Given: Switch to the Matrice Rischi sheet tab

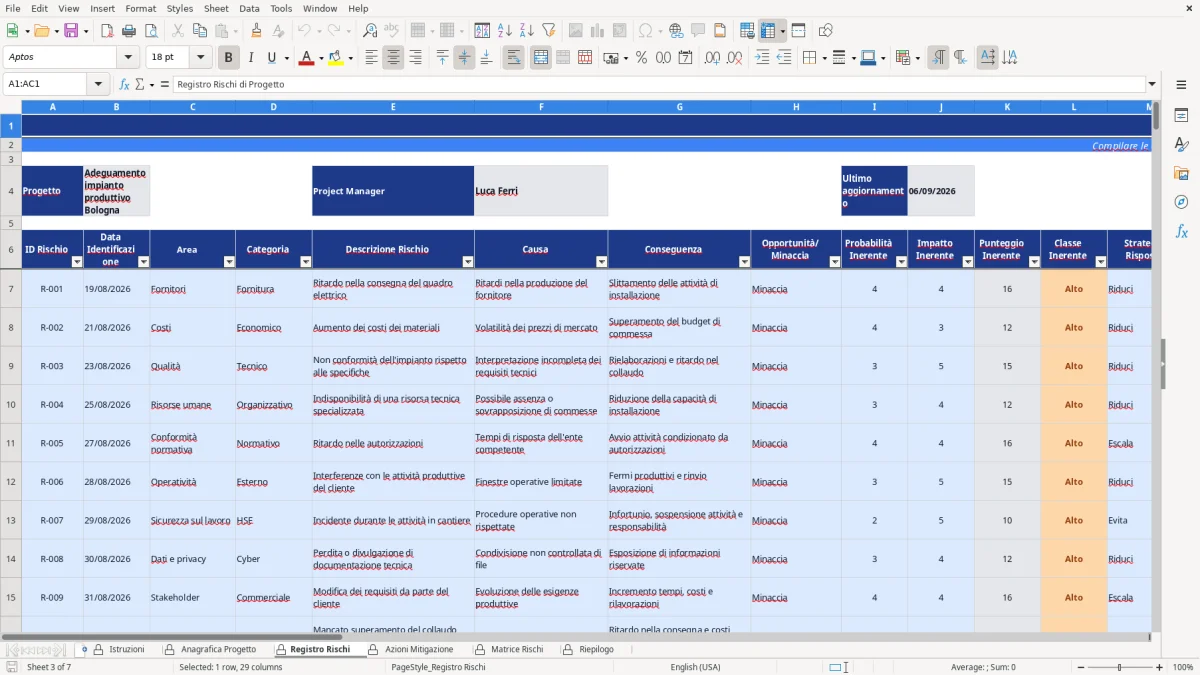Looking at the screenshot, I should pyautogui.click(x=509, y=649).
